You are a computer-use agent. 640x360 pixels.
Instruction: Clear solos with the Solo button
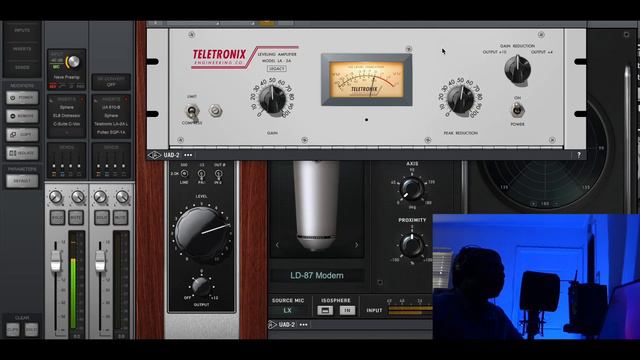click(x=31, y=329)
